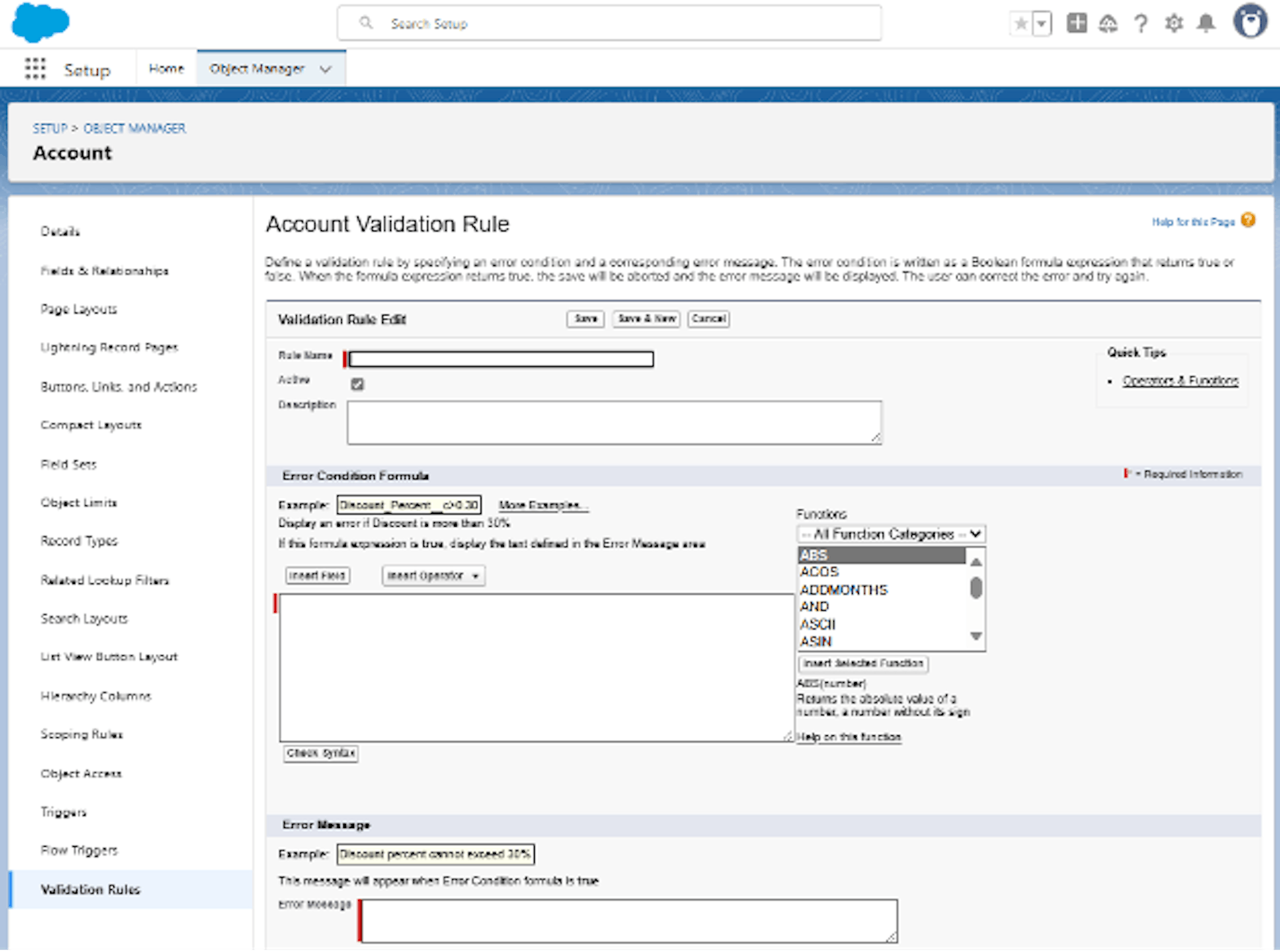This screenshot has height=952, width=1280.
Task: Focus the Search Setup field
Action: tap(609, 23)
